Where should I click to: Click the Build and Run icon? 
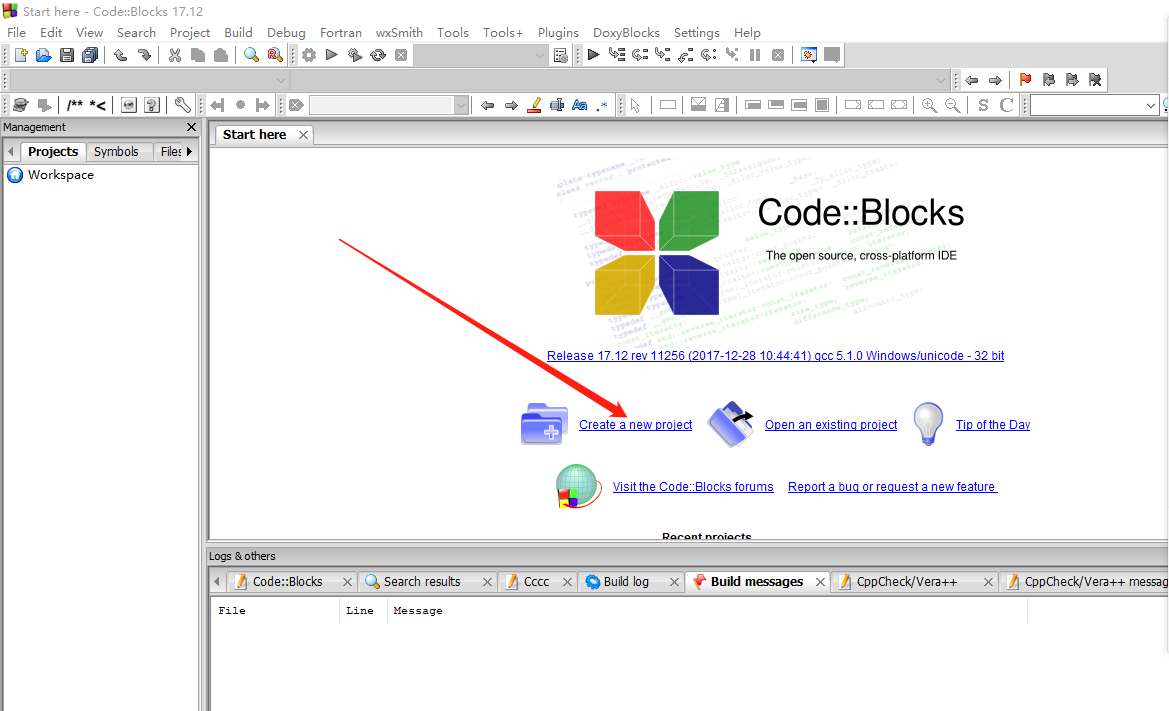(355, 55)
